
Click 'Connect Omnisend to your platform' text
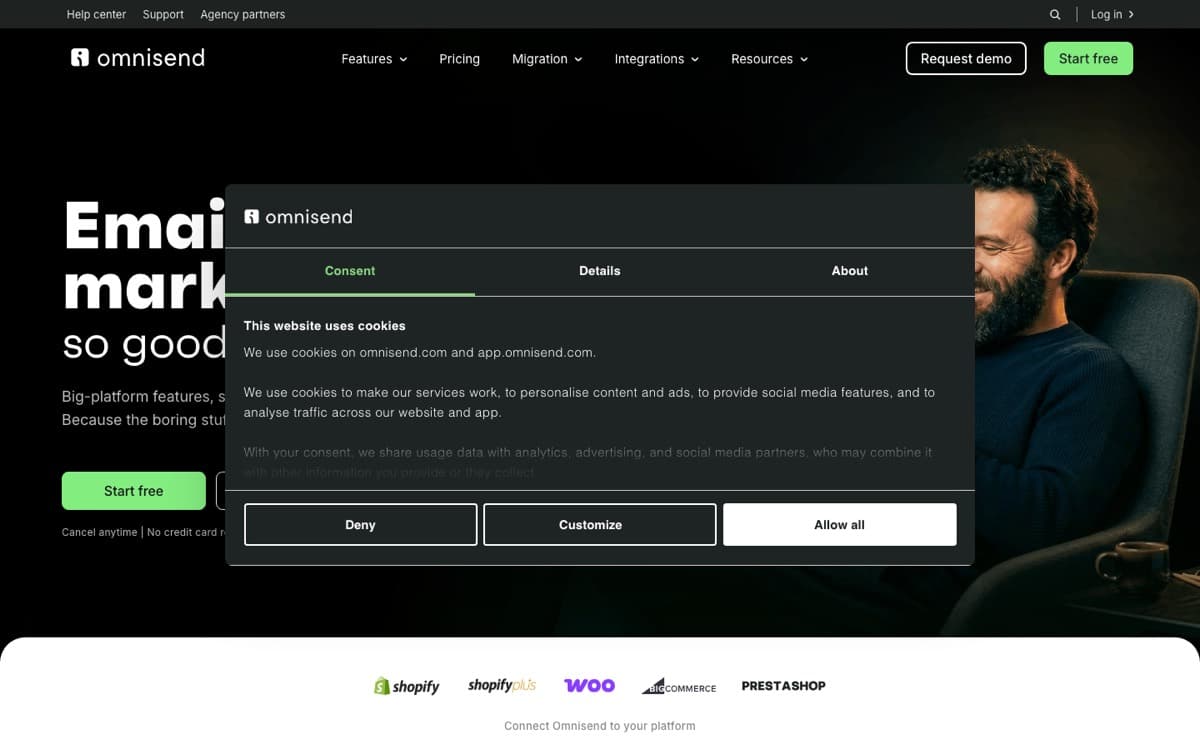pyautogui.click(x=600, y=726)
